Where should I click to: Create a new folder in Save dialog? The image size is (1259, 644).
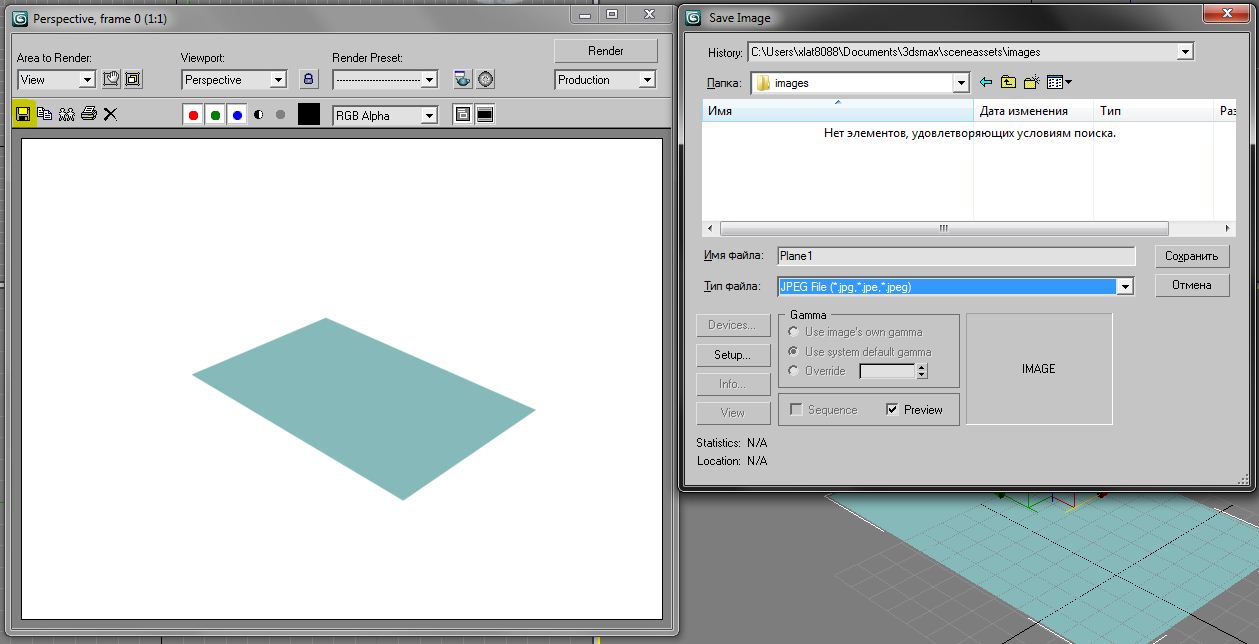(1031, 83)
